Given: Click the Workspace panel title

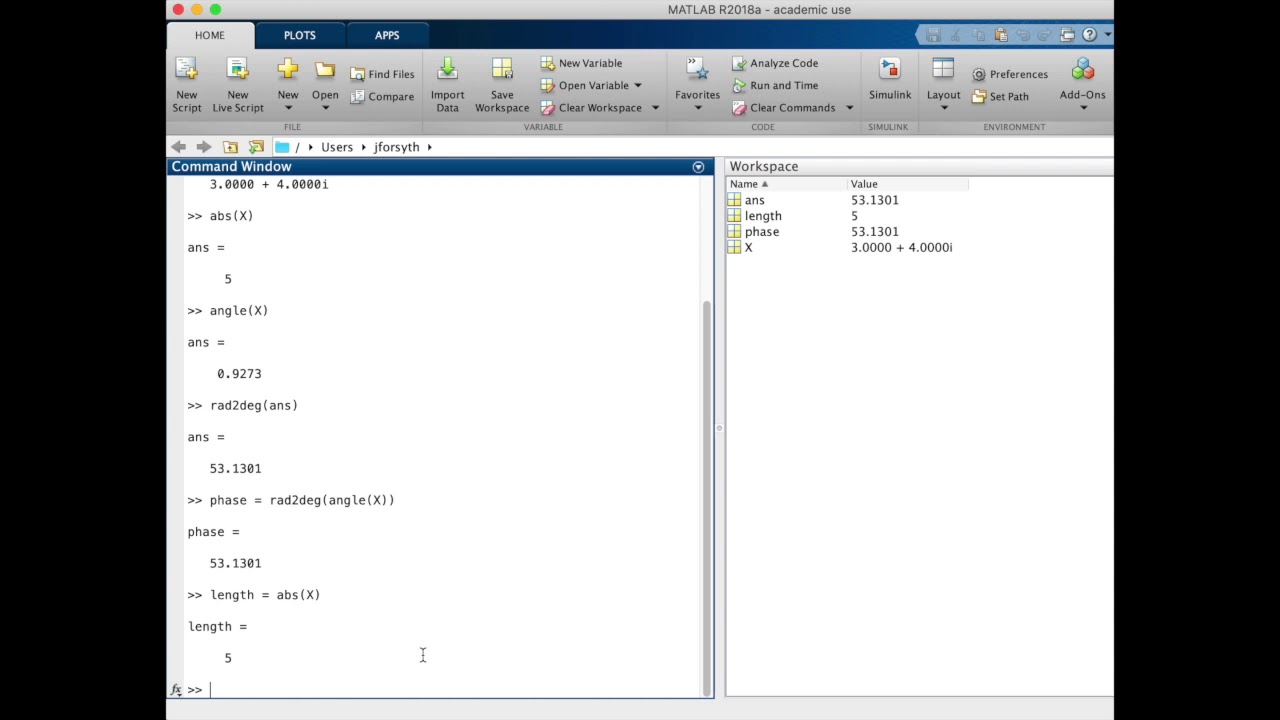Looking at the screenshot, I should 764,167.
